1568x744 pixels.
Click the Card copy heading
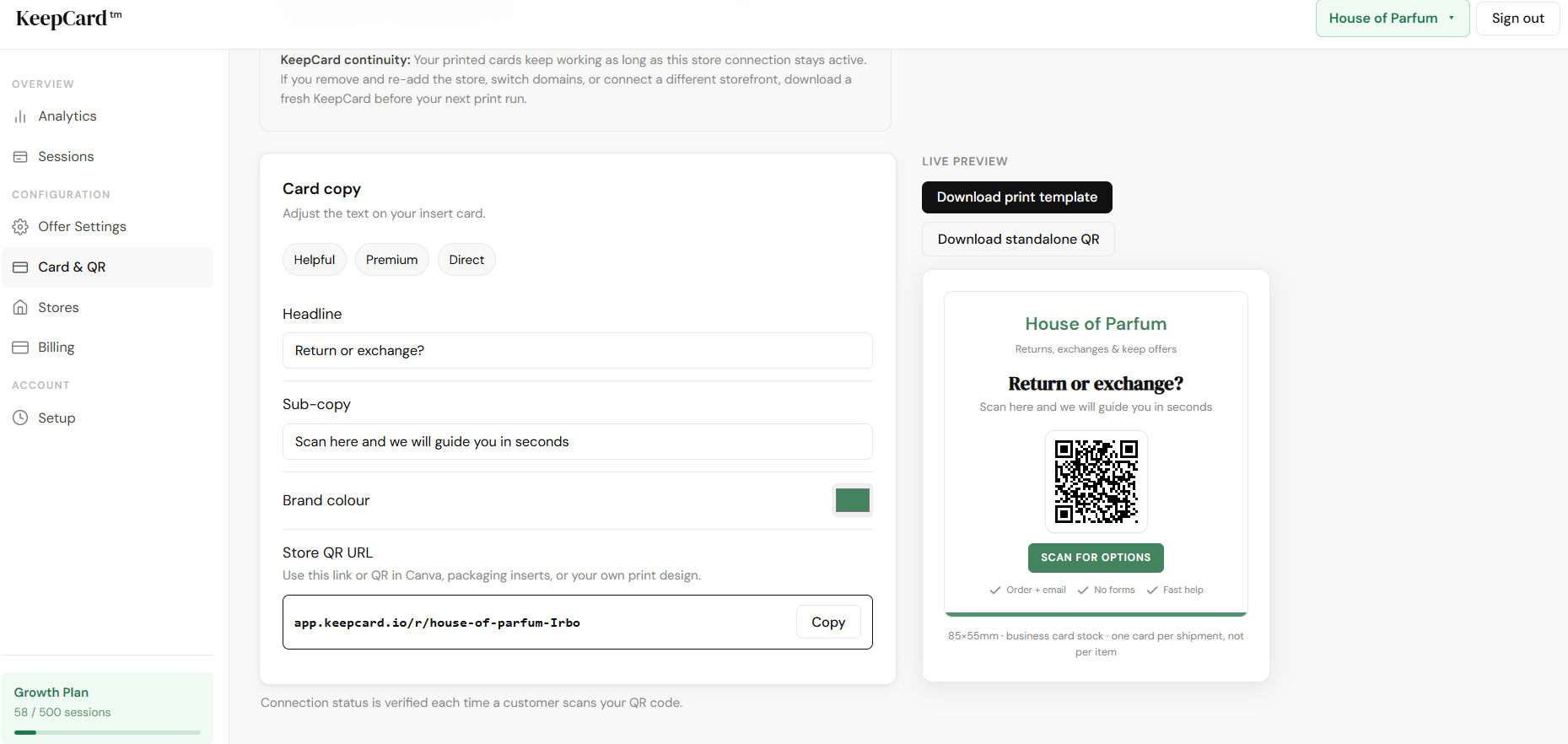(x=321, y=189)
